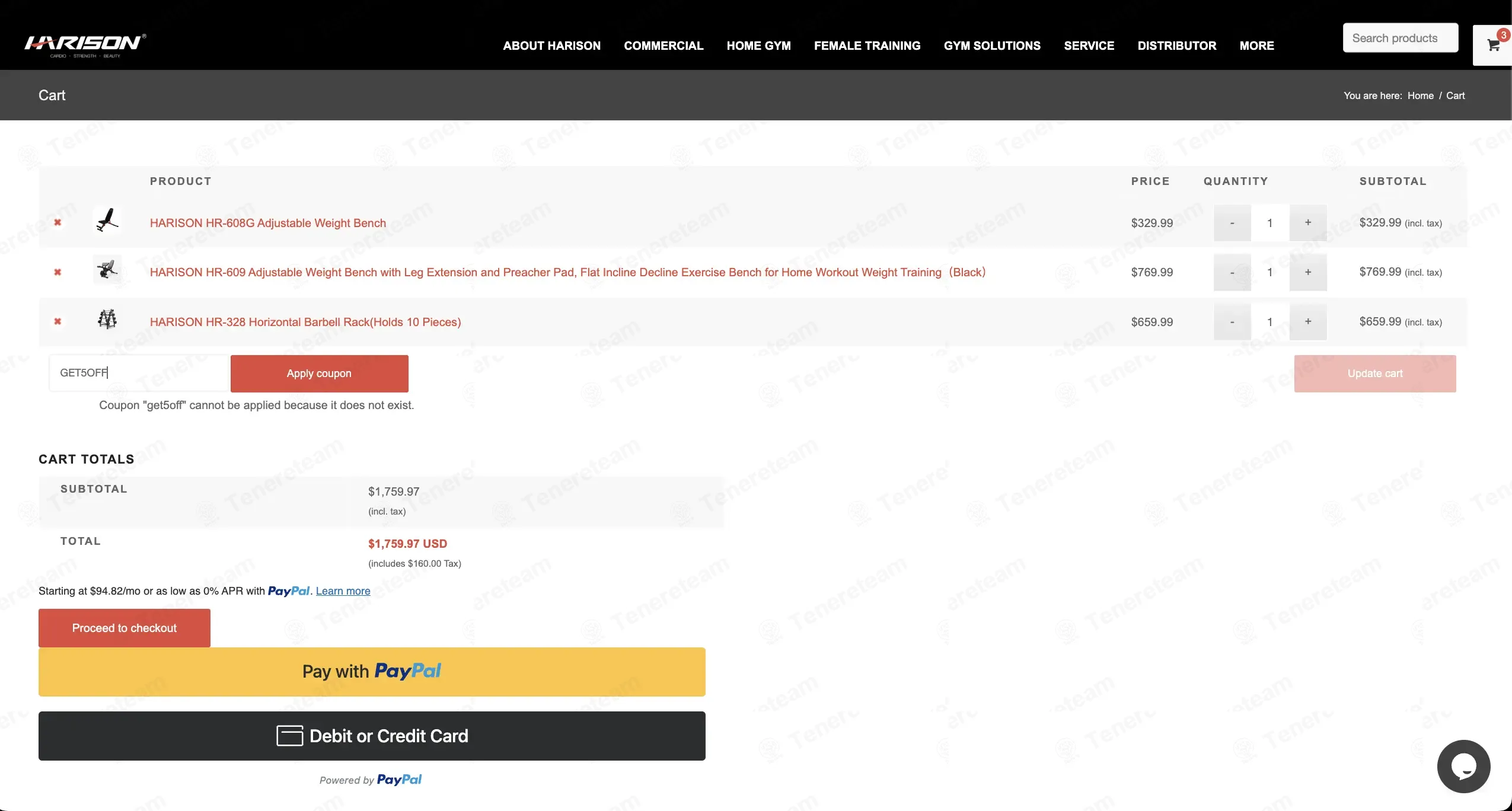
Task: Click coupon does not exist error message
Action: [x=256, y=405]
